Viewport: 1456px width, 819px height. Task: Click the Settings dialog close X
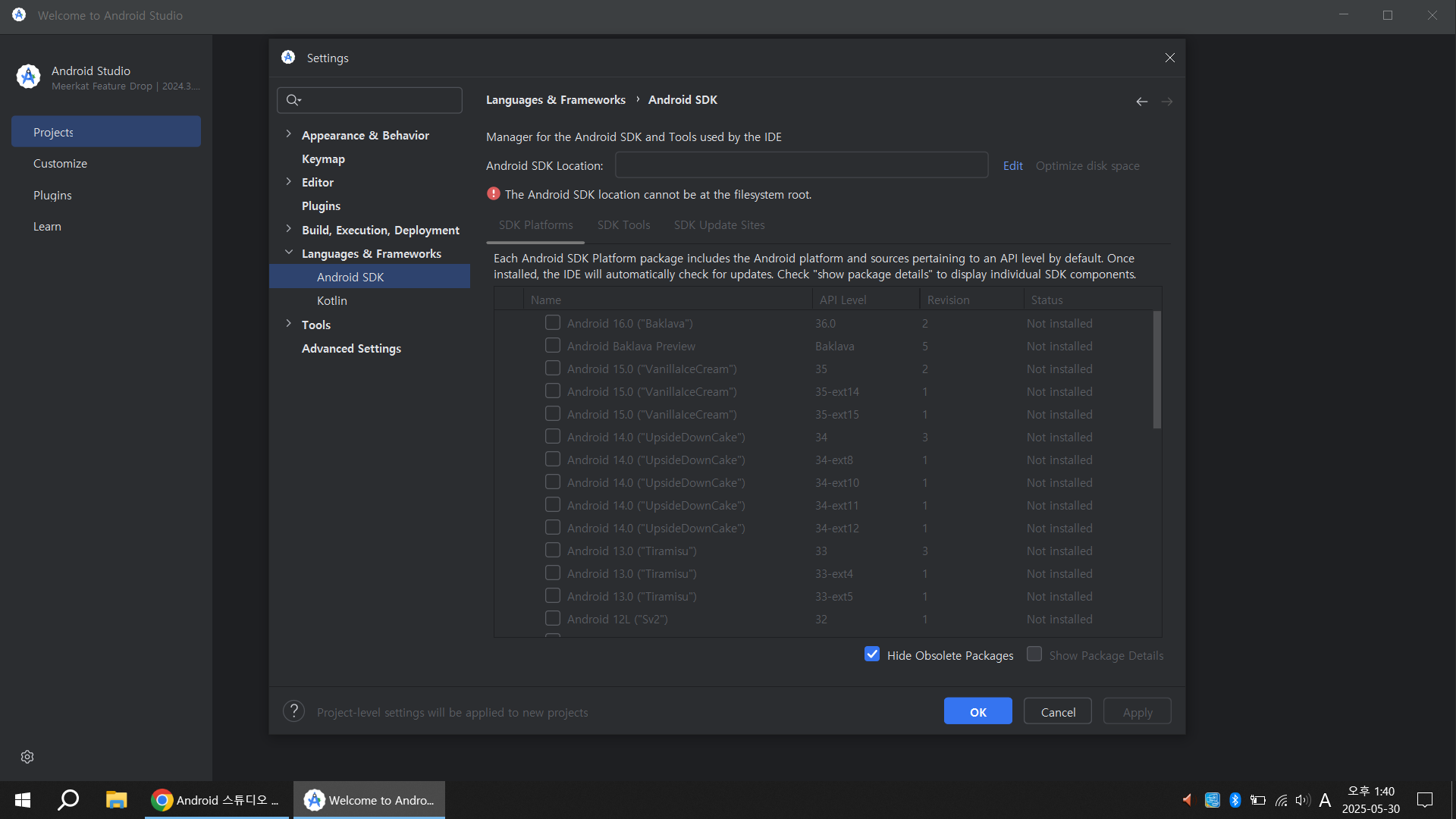1170,58
